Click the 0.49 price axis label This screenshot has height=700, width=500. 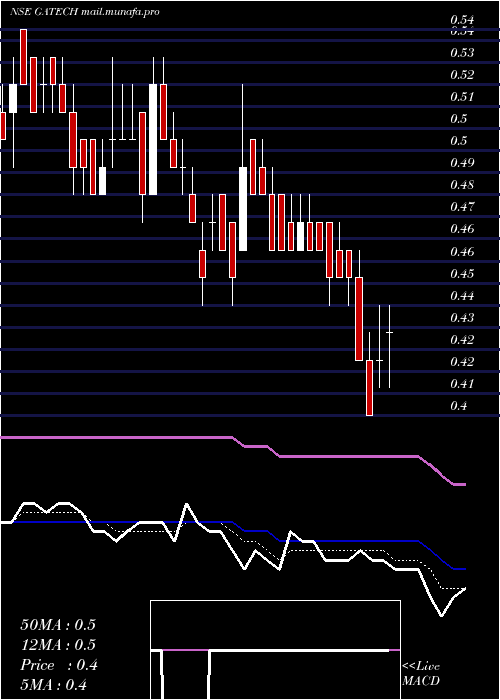(x=462, y=162)
